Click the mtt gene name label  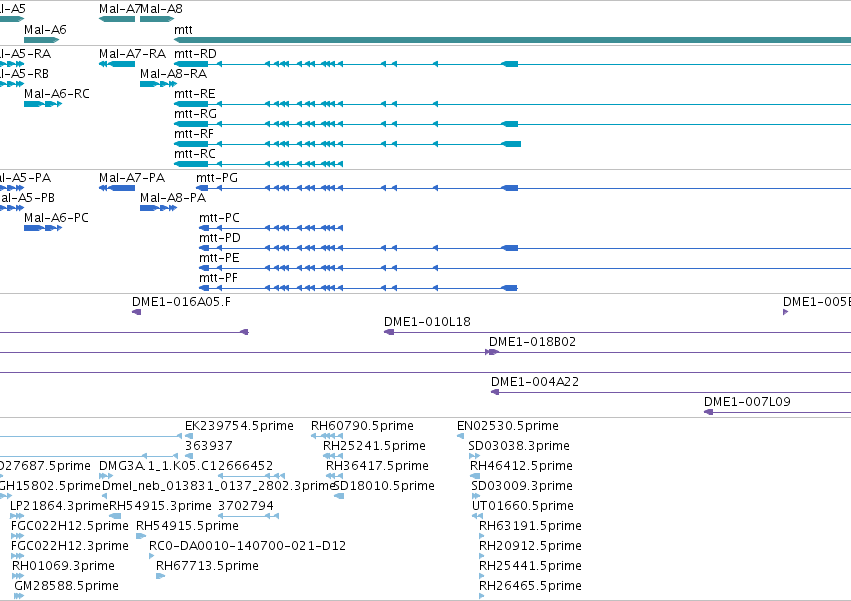(x=183, y=30)
